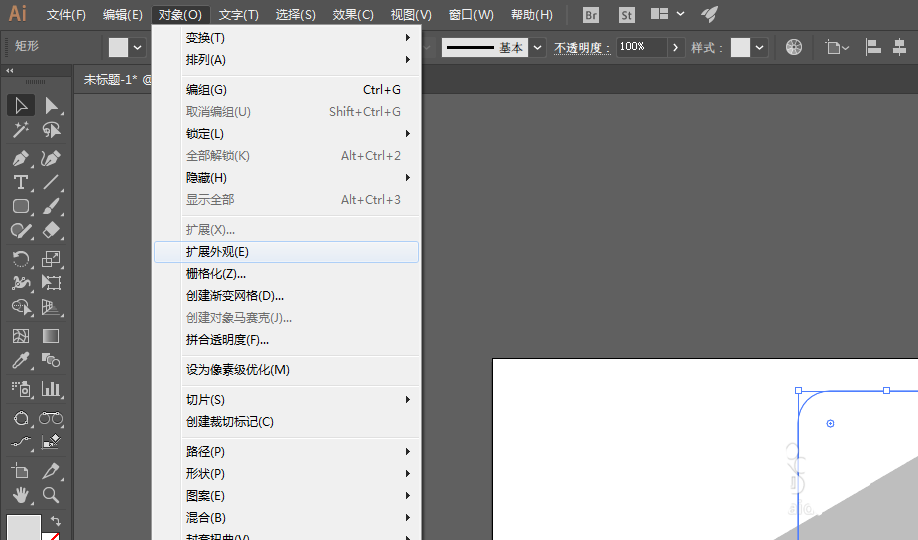Select the Lasso tool
This screenshot has height=540, width=918.
pyautogui.click(x=51, y=129)
